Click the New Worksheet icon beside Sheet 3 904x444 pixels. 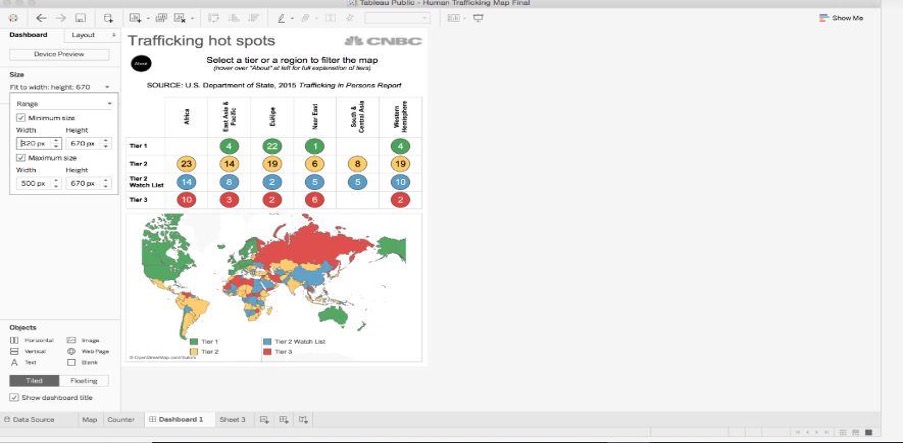click(264, 419)
